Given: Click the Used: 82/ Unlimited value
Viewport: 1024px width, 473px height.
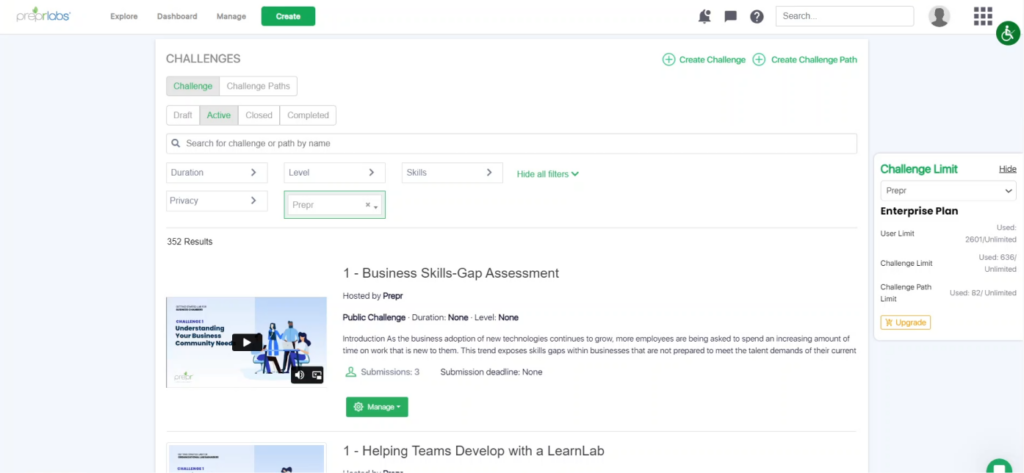Looking at the screenshot, I should [983, 293].
